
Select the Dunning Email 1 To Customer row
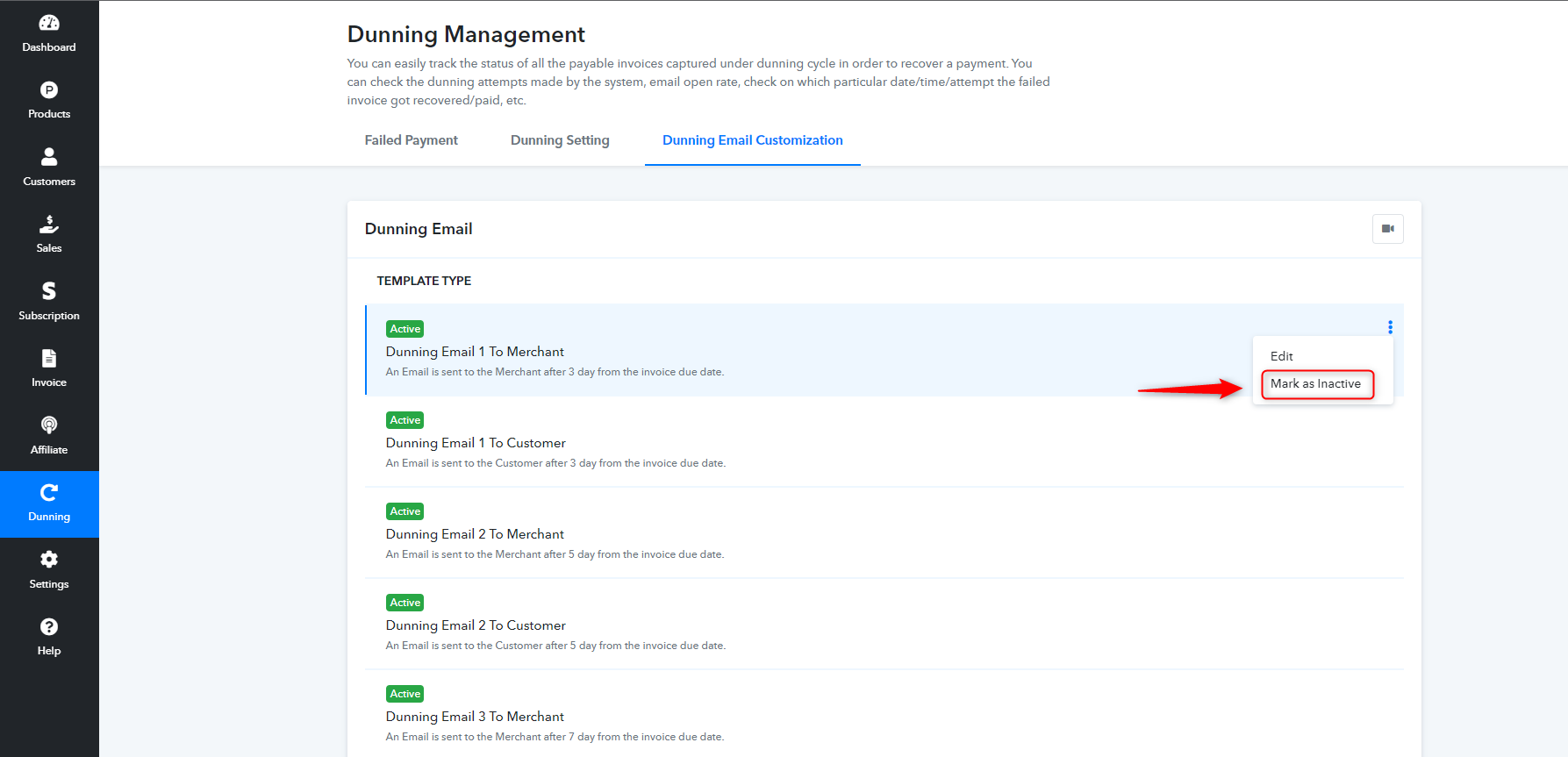884,441
